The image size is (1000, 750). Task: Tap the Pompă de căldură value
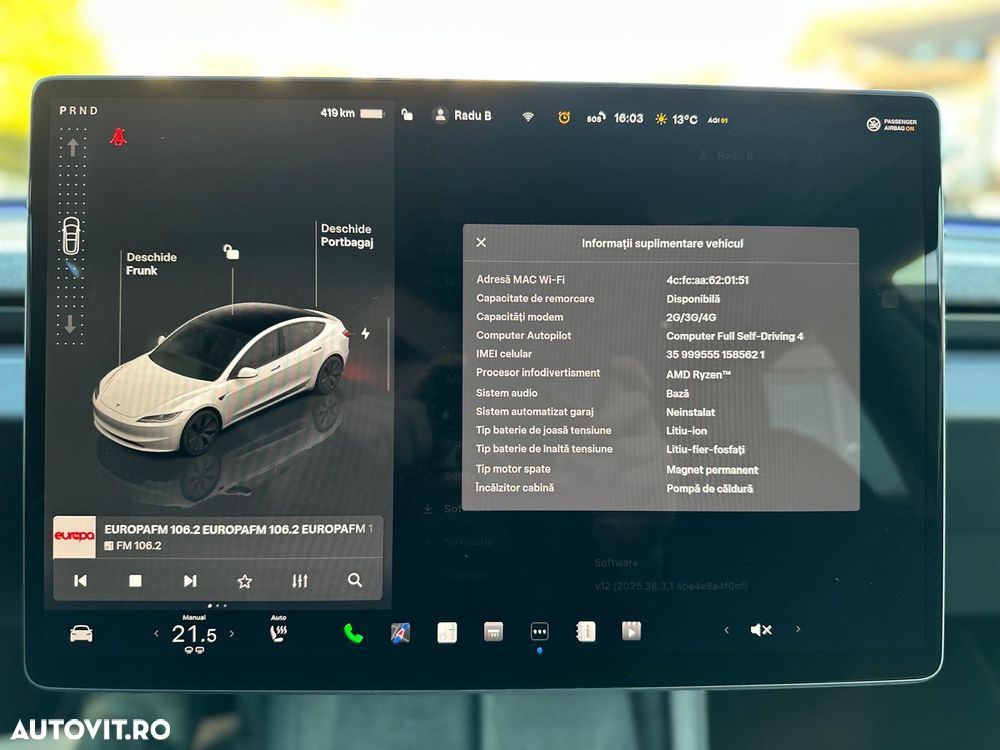[709, 489]
